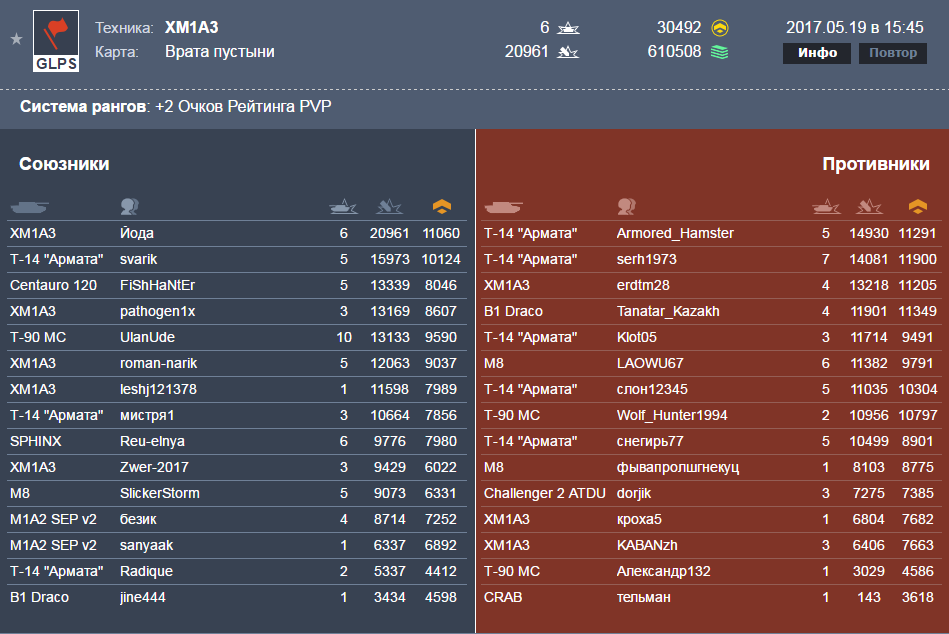This screenshot has height=634, width=949.
Task: Sort enemies by damage icon
Action: click(869, 207)
